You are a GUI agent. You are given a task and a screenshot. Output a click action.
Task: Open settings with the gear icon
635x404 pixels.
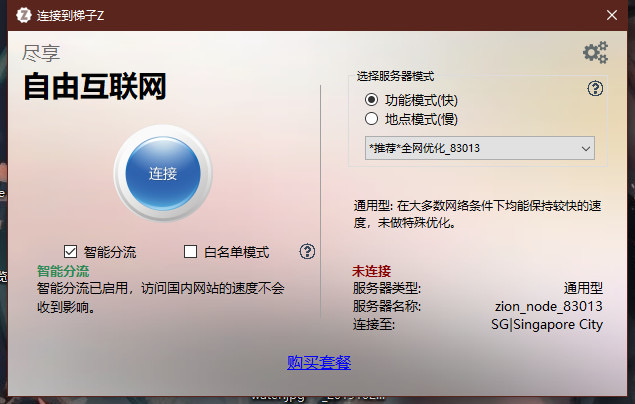[595, 52]
